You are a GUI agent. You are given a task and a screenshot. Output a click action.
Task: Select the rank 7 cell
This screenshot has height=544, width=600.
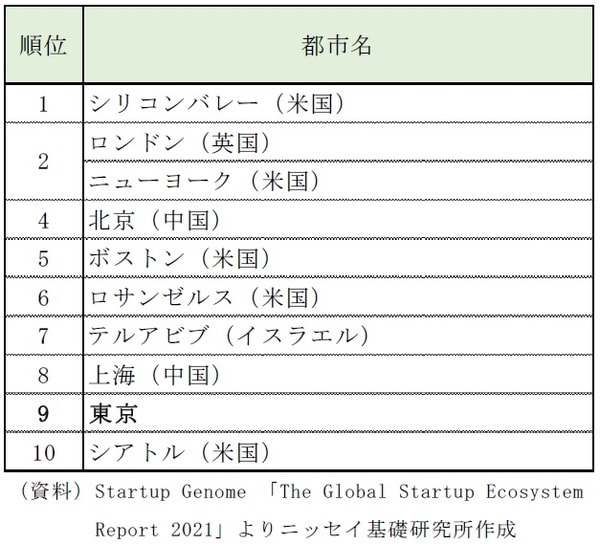pyautogui.click(x=43, y=336)
